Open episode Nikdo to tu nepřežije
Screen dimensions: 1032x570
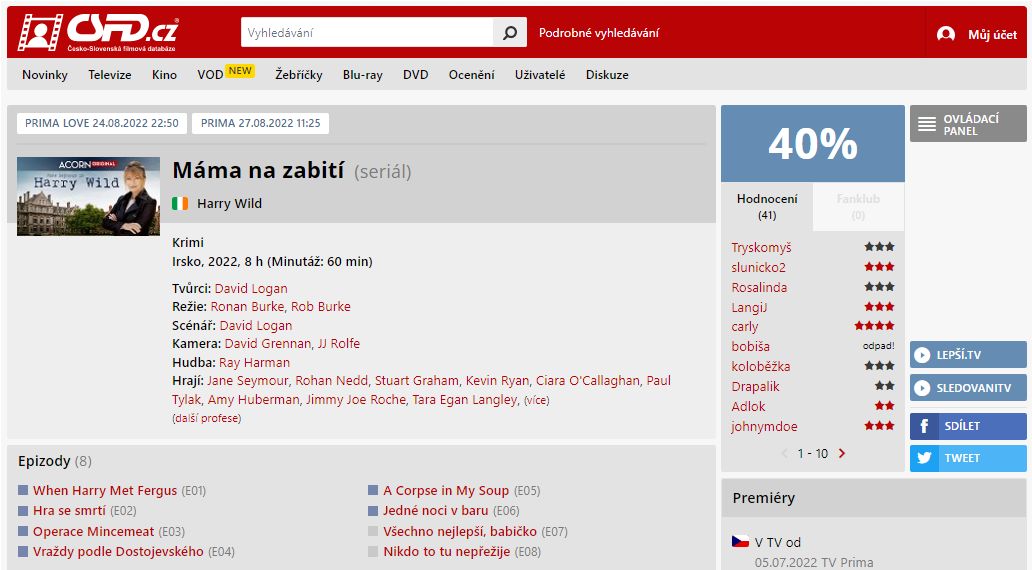pyautogui.click(x=446, y=552)
